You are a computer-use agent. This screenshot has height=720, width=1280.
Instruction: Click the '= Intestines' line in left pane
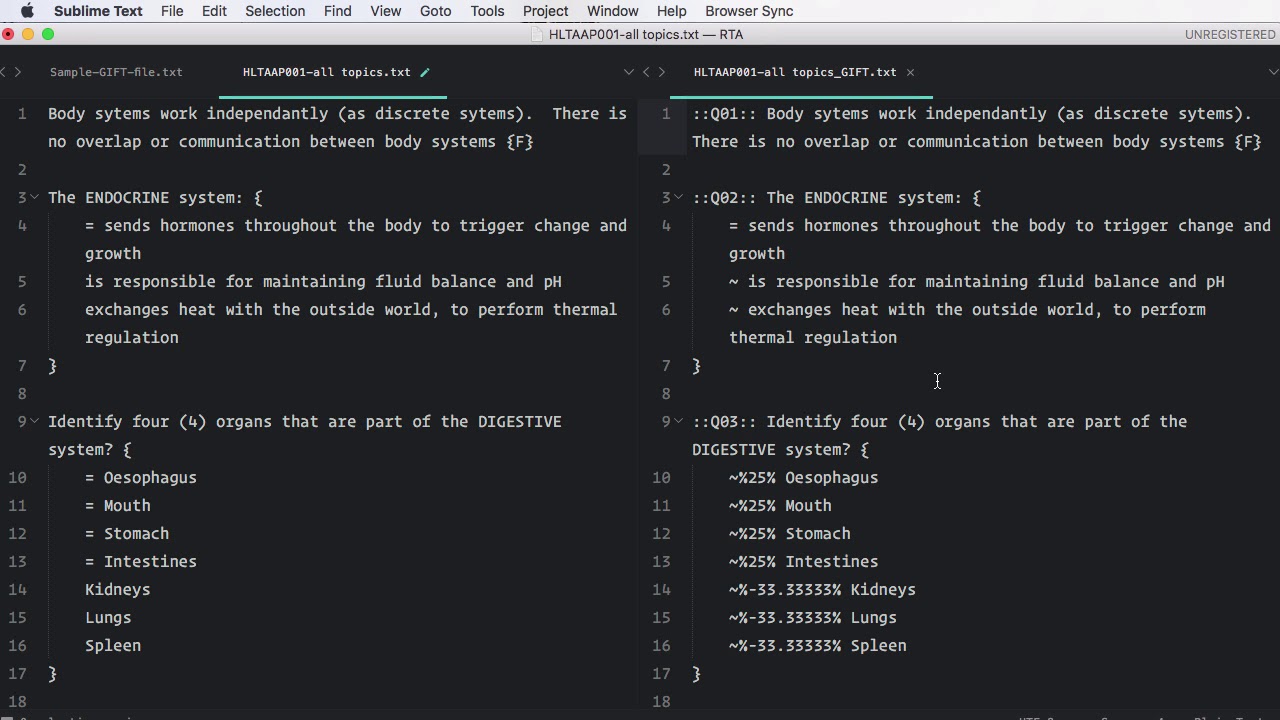141,561
